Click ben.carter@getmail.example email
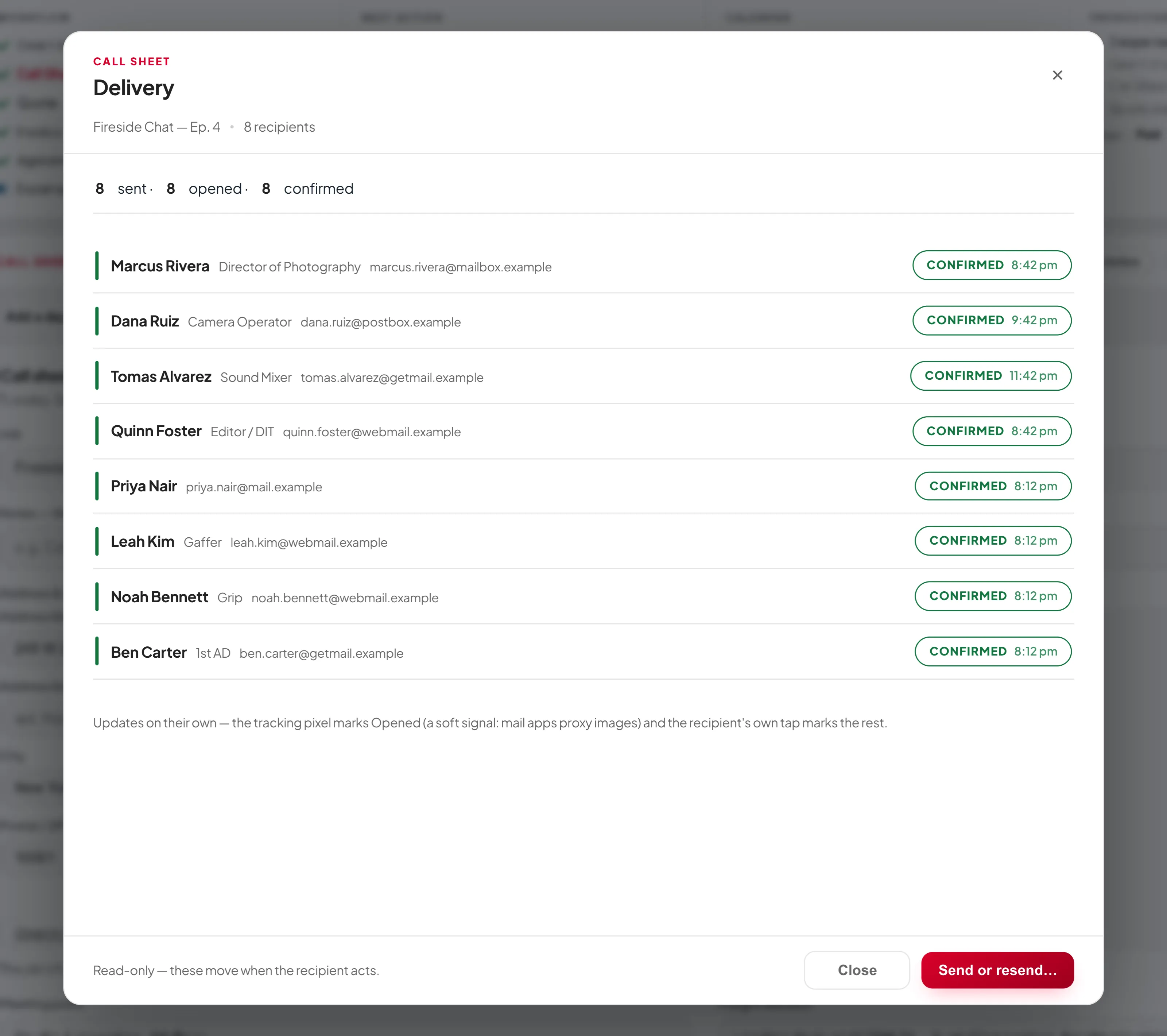The image size is (1167, 1036). (x=321, y=653)
